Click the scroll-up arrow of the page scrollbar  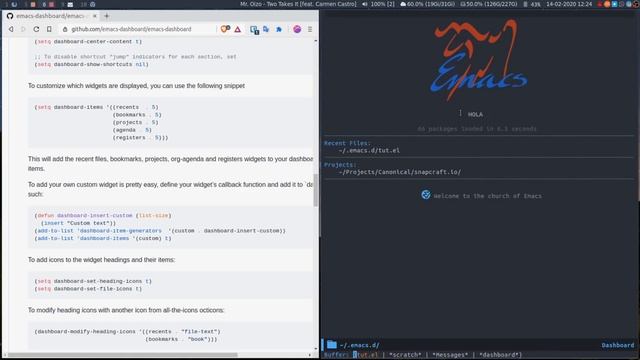[x=316, y=41]
